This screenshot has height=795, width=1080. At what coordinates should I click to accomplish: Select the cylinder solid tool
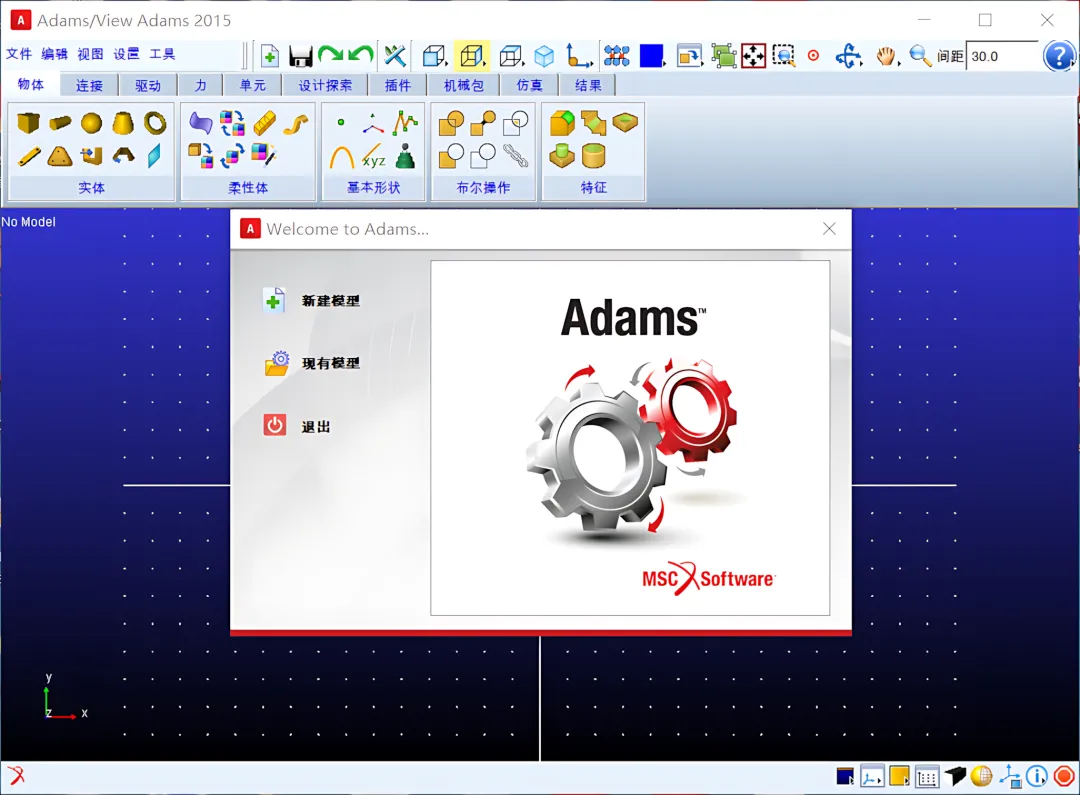[60, 123]
